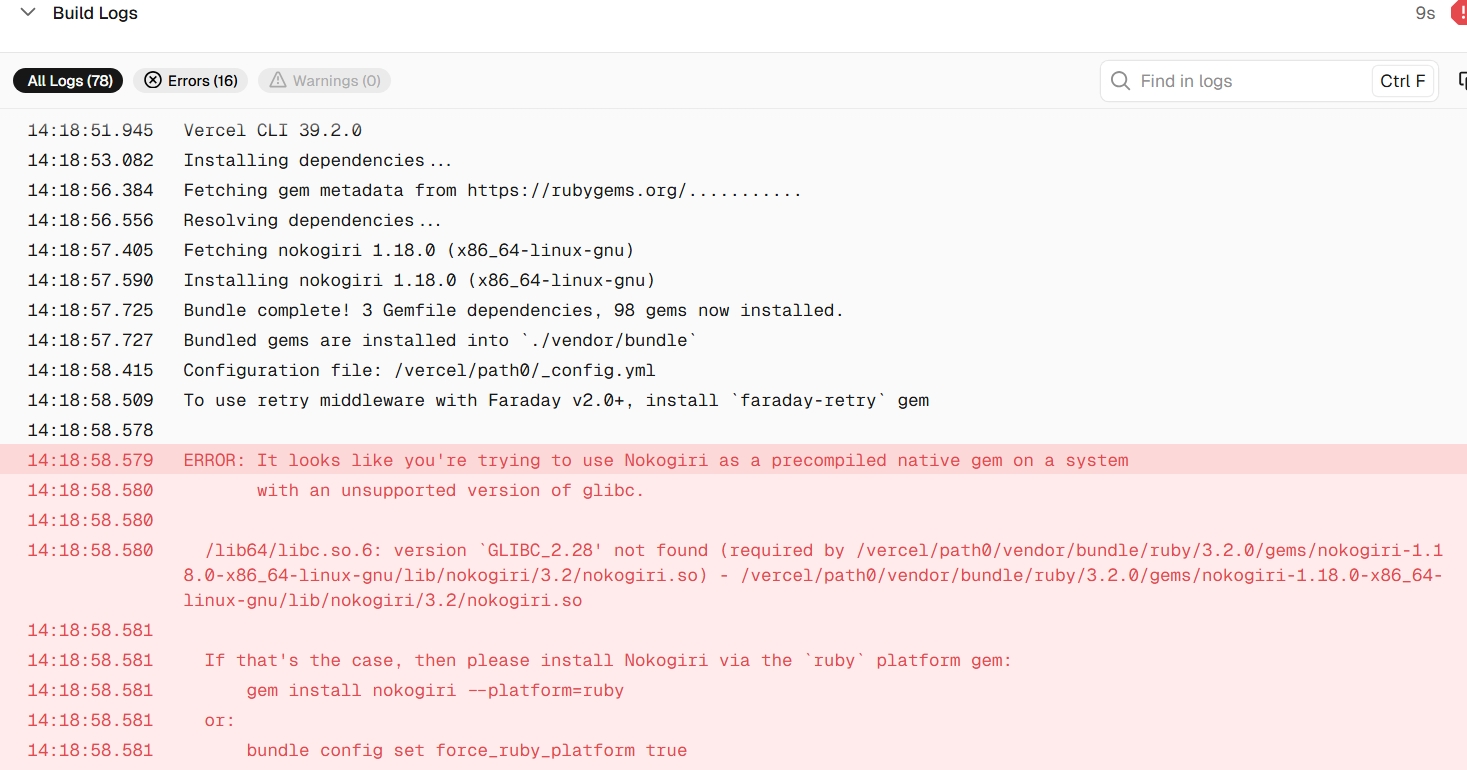Toggle the Warnings (0) filter

324,80
